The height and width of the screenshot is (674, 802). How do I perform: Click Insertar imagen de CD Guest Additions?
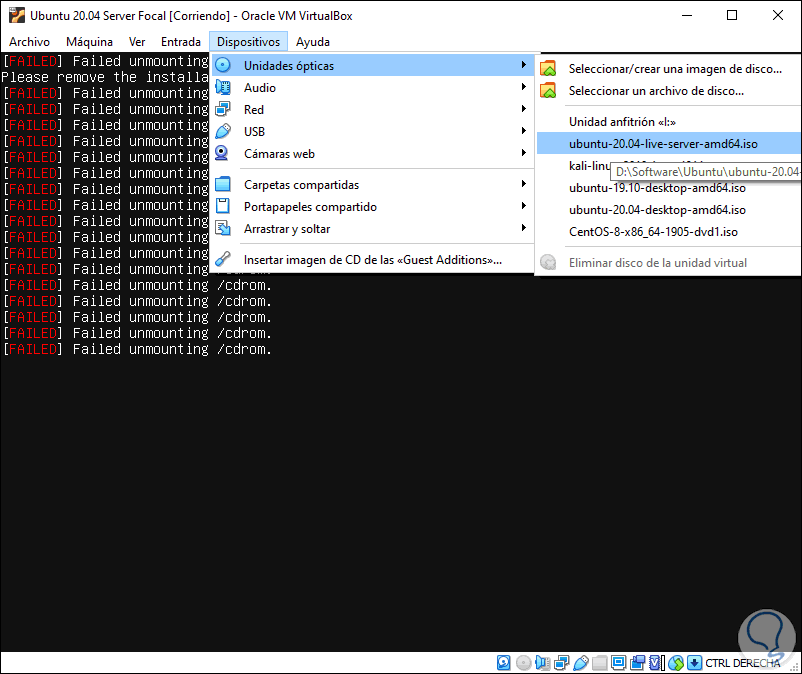[372, 259]
